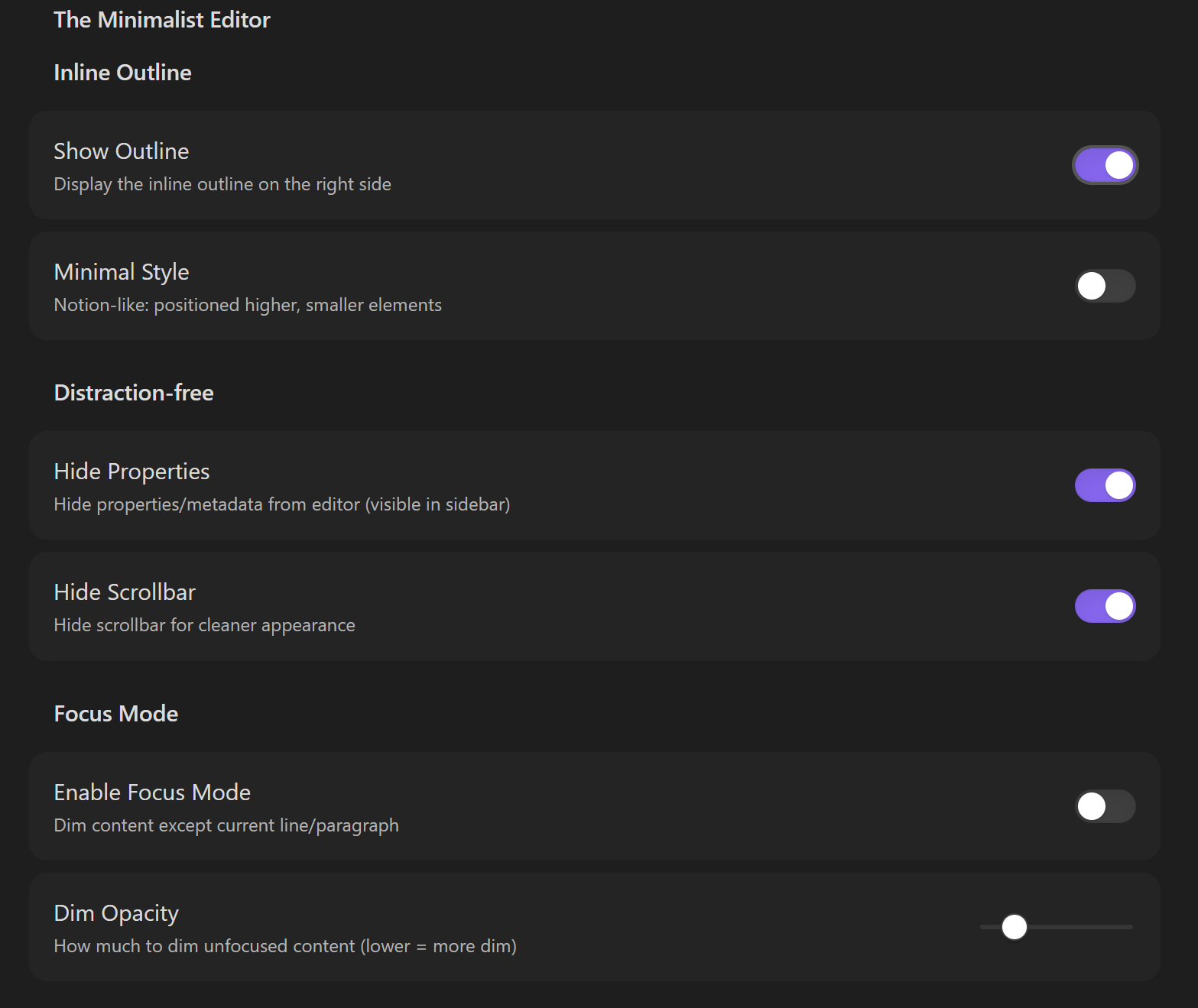Click the Hide Properties description text
1198x1008 pixels.
click(x=282, y=504)
